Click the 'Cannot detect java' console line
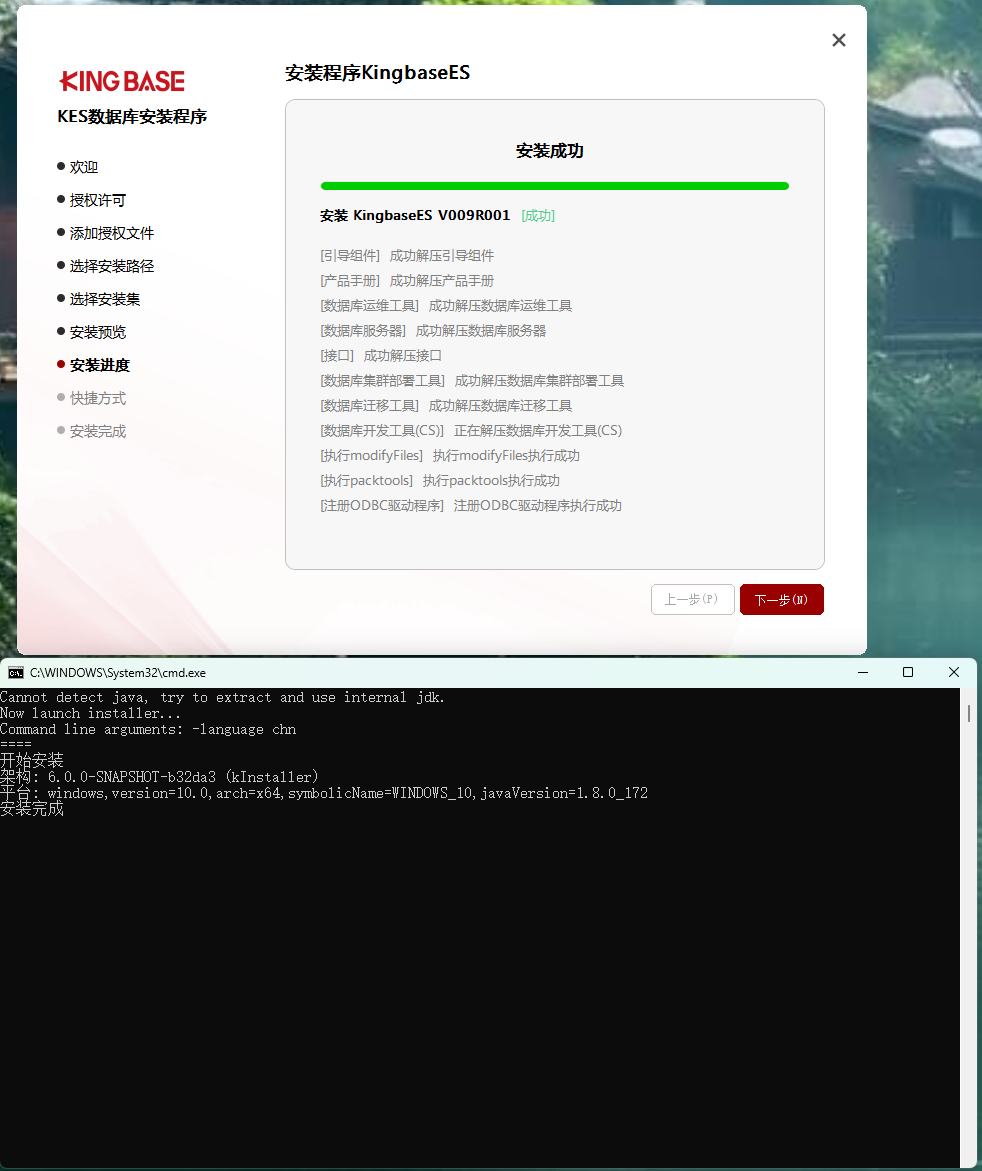Screen dimensions: 982x1171 [x=223, y=698]
